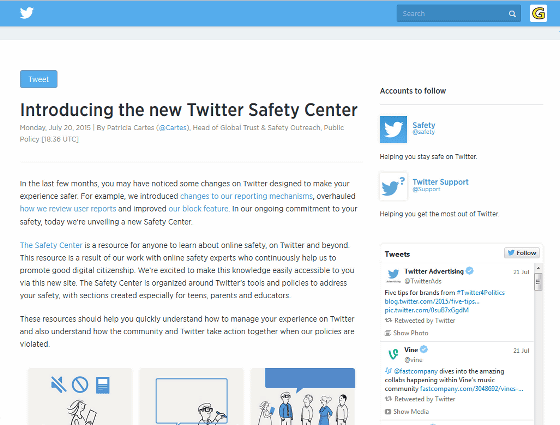Open the Twitter Support question-bird avatar
Viewport: 560px width, 425px height.
[x=393, y=186]
